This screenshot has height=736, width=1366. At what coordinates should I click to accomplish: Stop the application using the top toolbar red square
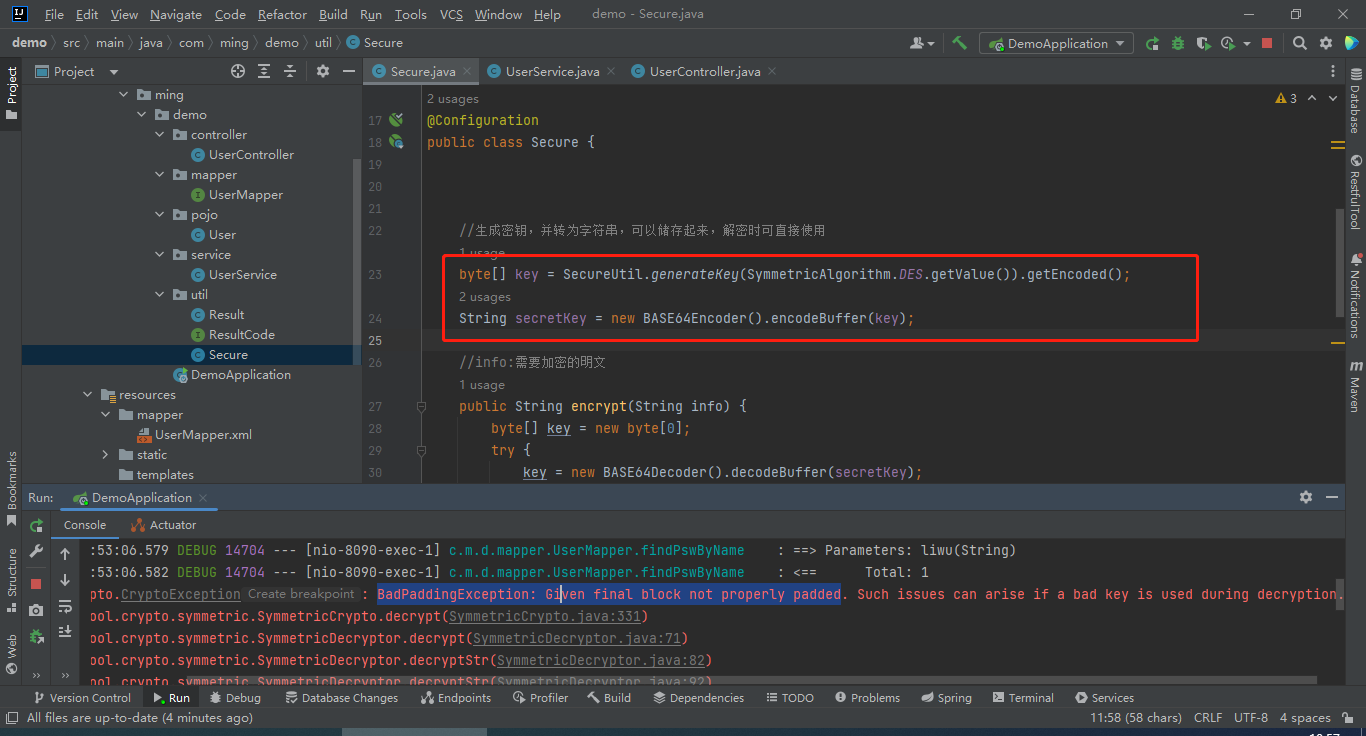(1267, 43)
